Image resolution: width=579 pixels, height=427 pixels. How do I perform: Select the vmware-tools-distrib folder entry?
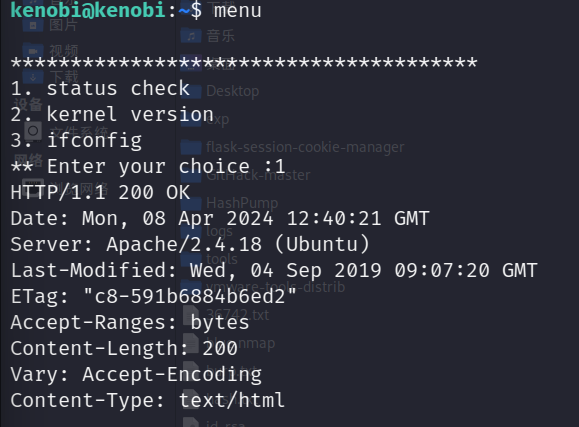(x=275, y=287)
